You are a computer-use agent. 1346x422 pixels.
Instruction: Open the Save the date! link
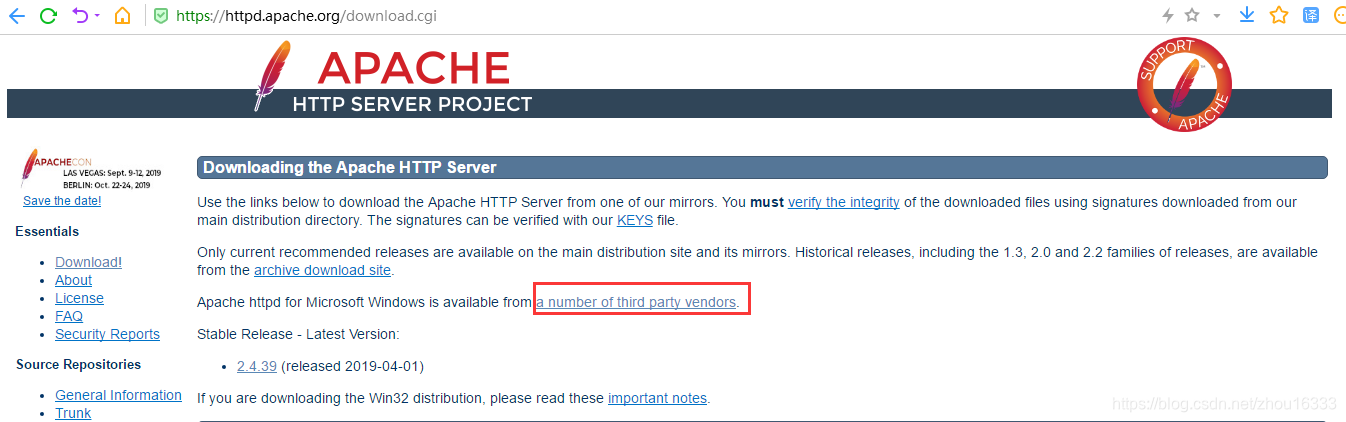pos(62,201)
